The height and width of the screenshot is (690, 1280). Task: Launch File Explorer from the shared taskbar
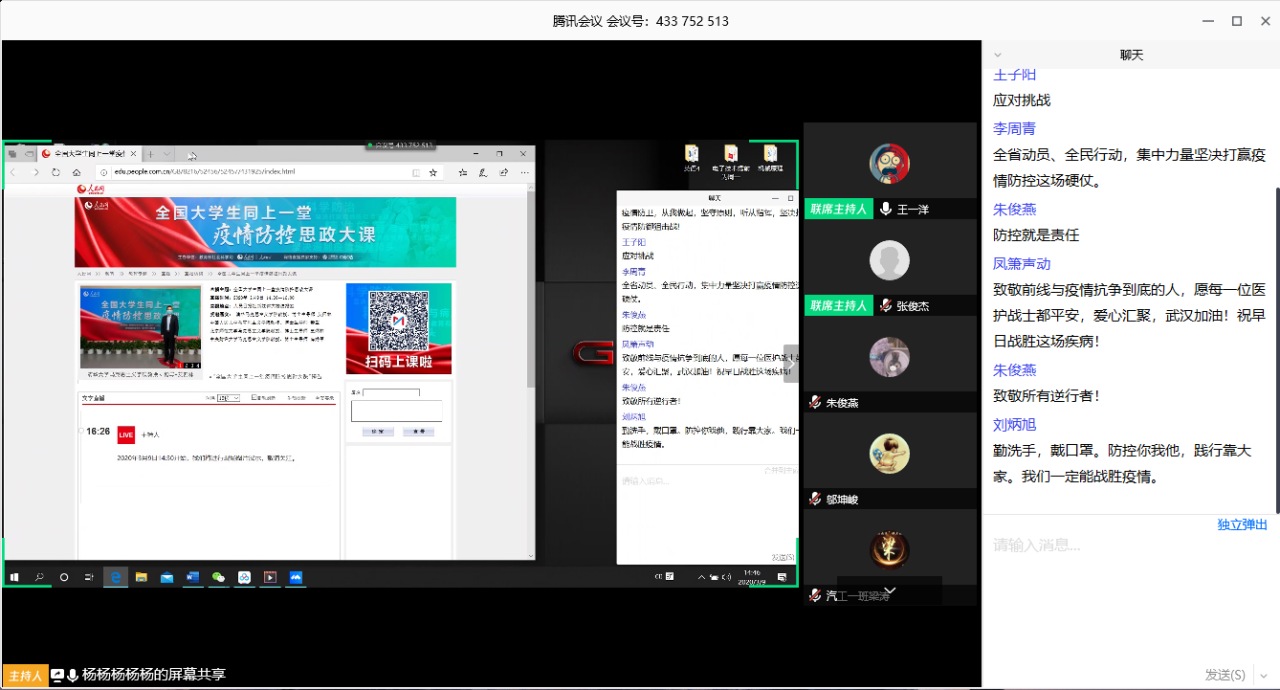pyautogui.click(x=141, y=577)
